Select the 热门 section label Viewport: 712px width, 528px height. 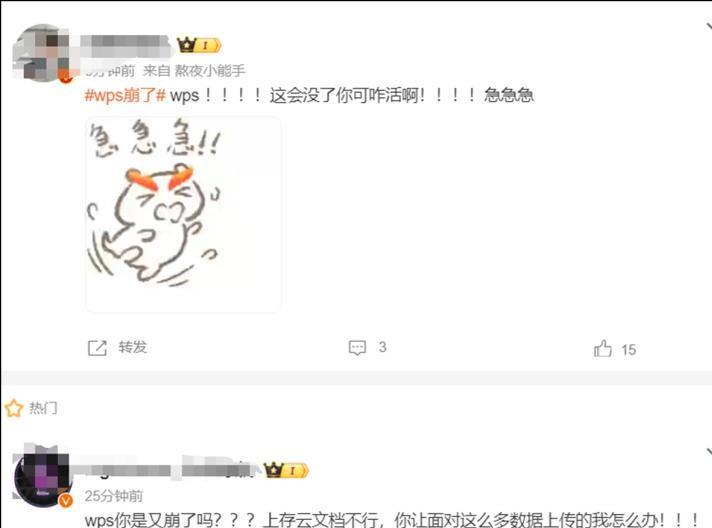coord(43,408)
